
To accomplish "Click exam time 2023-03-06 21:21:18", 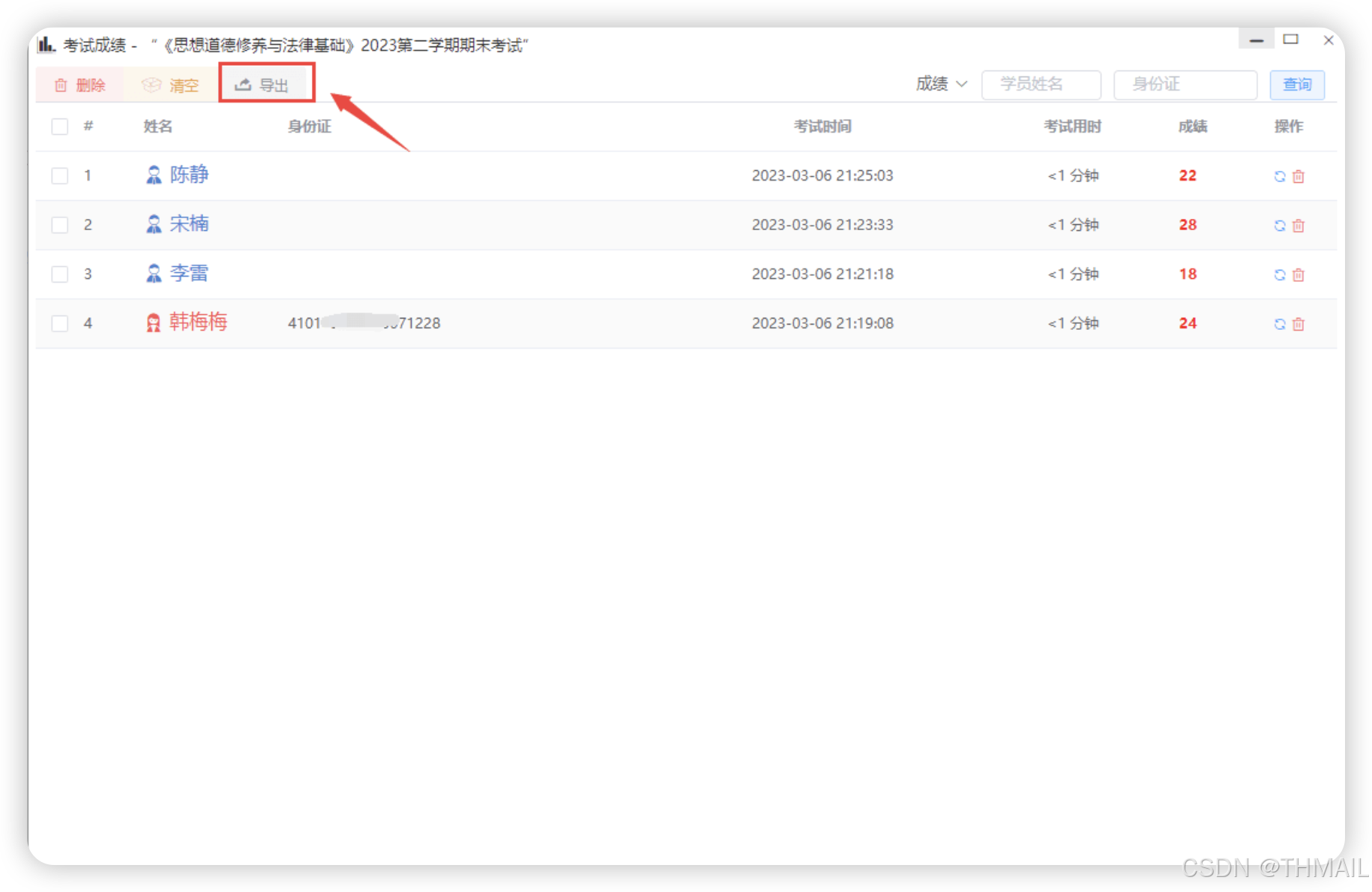I will [x=822, y=274].
